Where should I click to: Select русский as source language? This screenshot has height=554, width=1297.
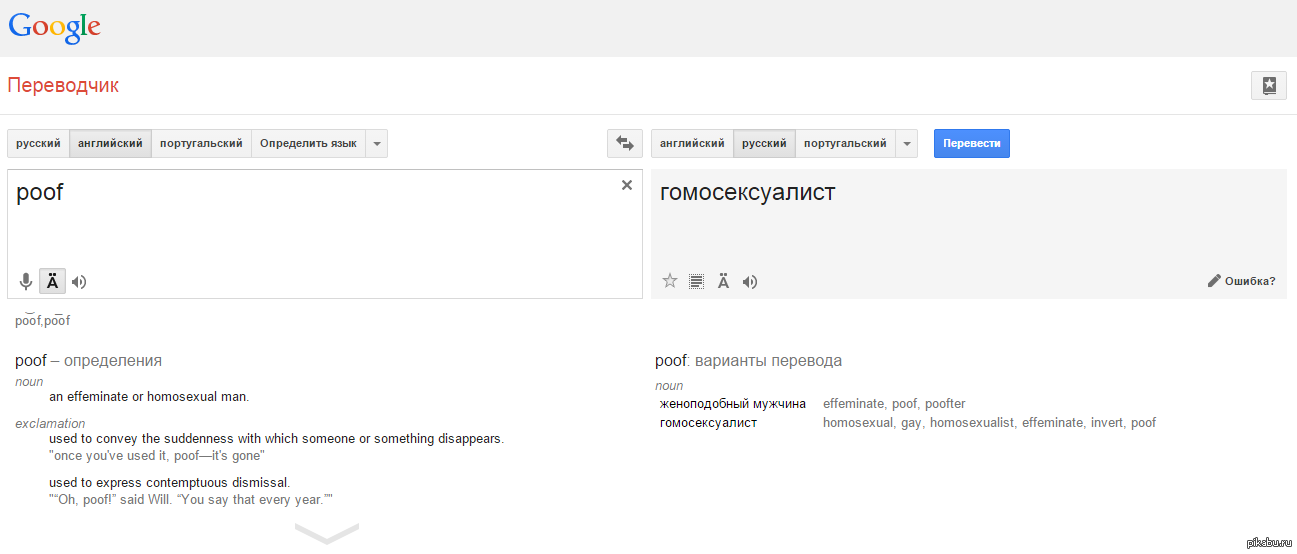pos(39,144)
